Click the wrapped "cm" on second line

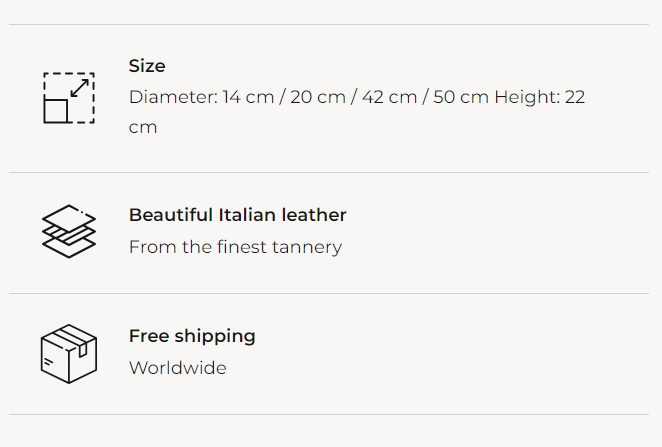143,128
